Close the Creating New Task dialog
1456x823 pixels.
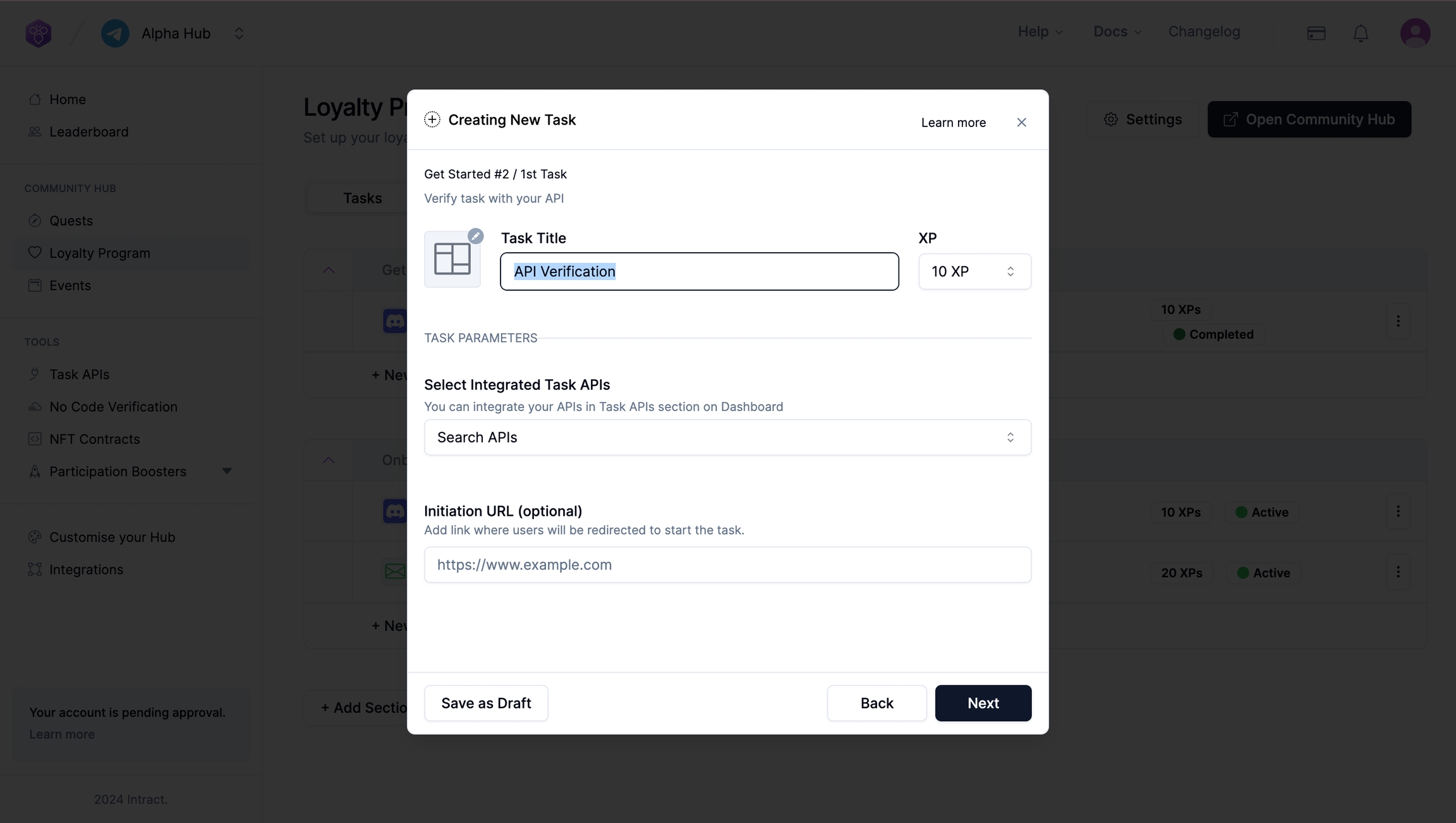pos(1021,123)
